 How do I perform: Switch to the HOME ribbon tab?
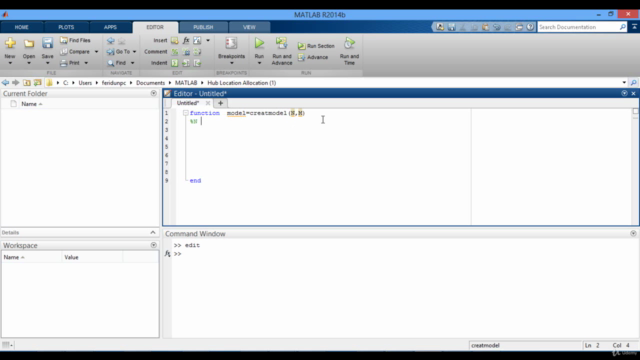coord(22,27)
